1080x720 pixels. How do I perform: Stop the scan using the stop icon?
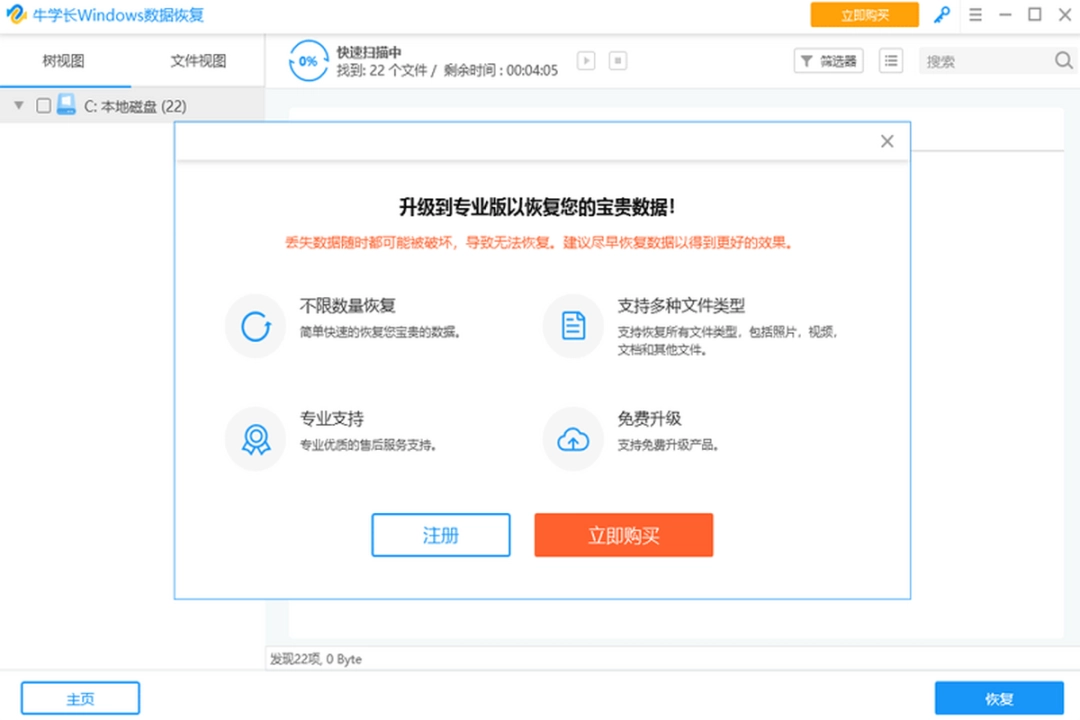[x=618, y=61]
